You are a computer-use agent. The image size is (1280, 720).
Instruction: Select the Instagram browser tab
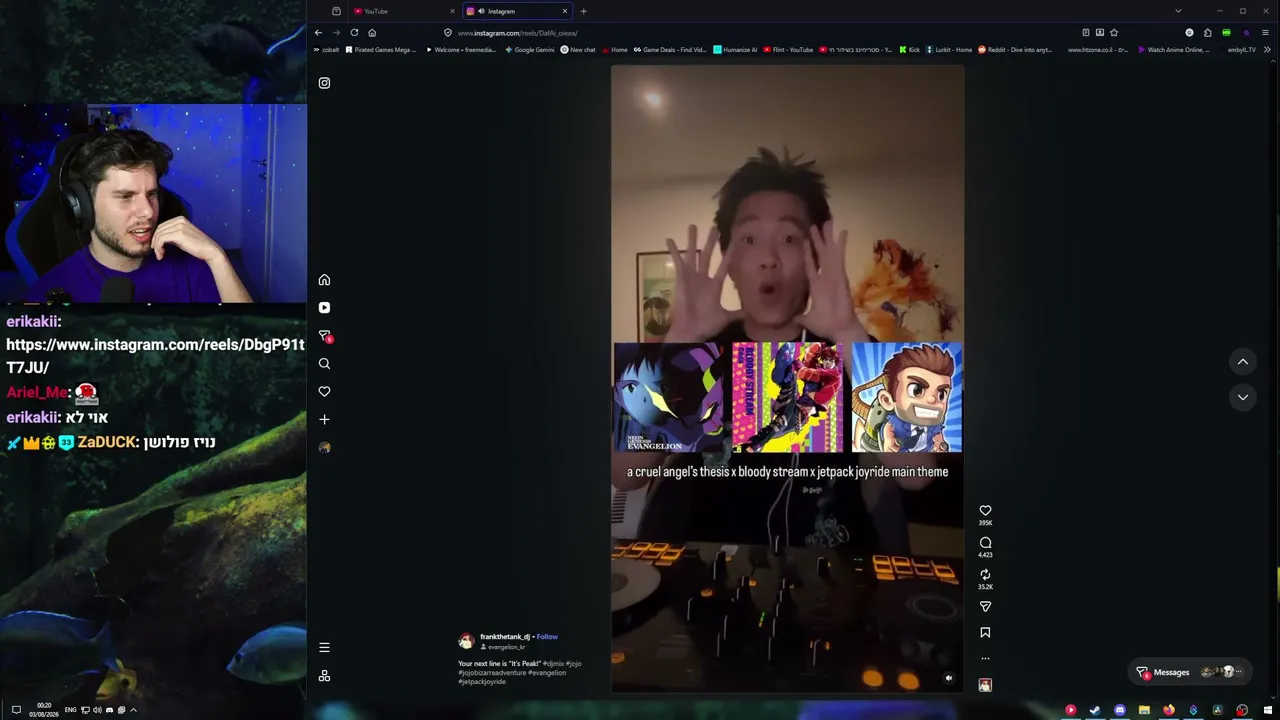tap(516, 11)
